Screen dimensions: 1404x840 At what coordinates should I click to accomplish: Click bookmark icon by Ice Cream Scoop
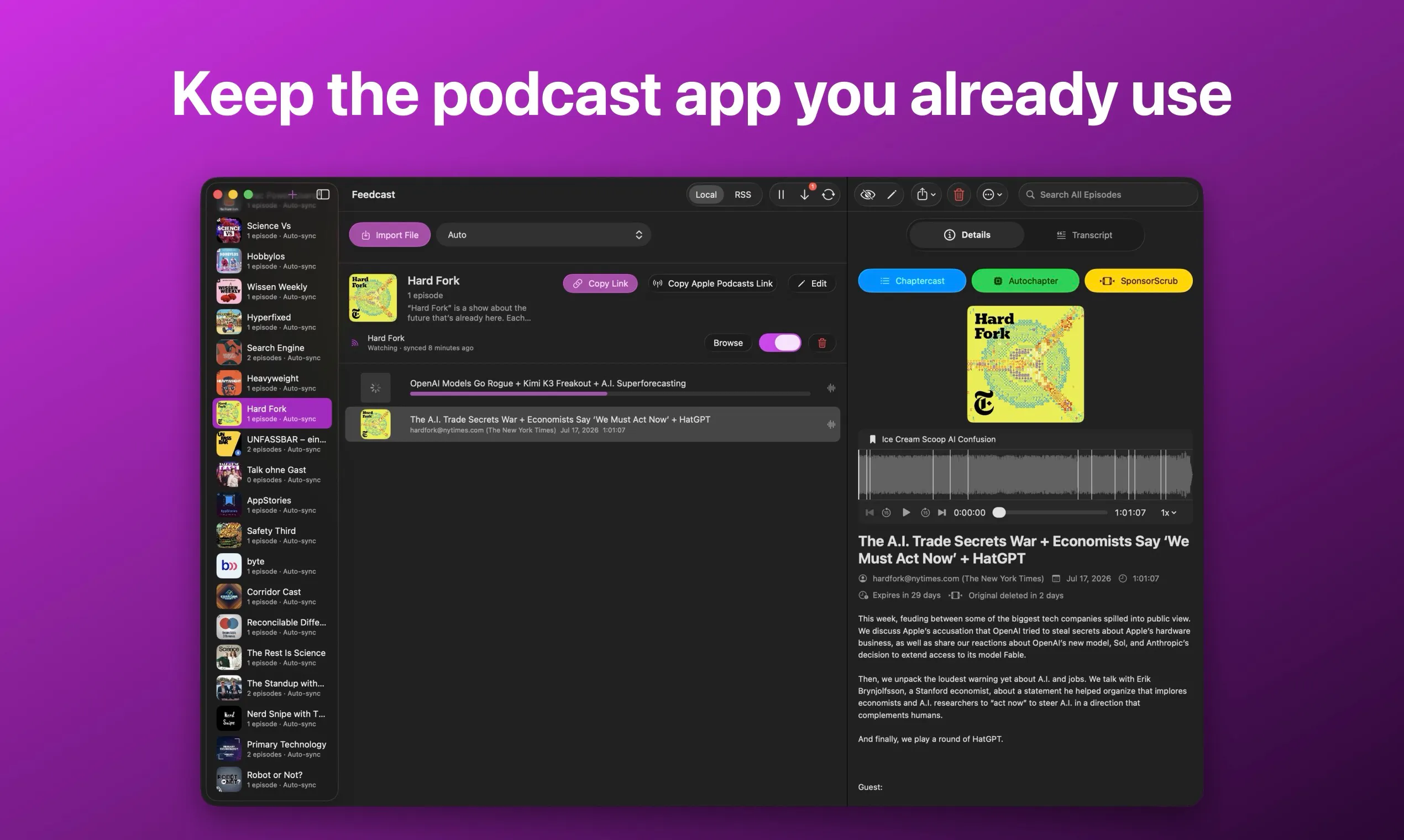coord(872,439)
